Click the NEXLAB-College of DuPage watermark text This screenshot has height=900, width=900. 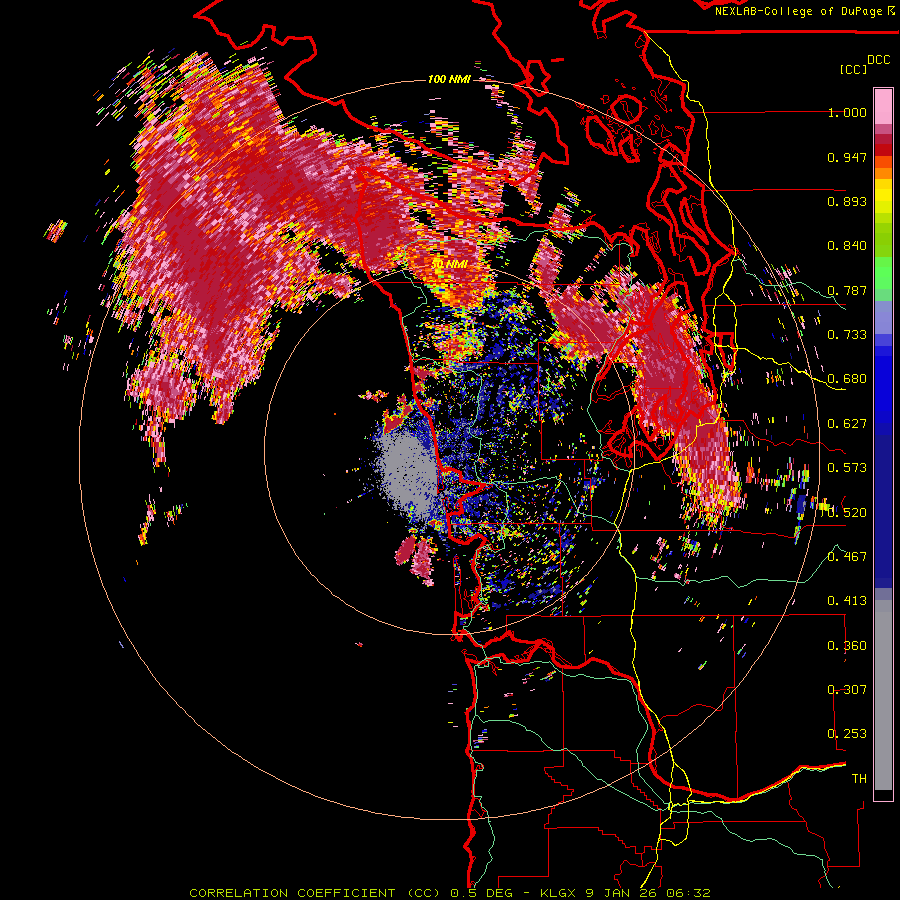click(x=798, y=11)
